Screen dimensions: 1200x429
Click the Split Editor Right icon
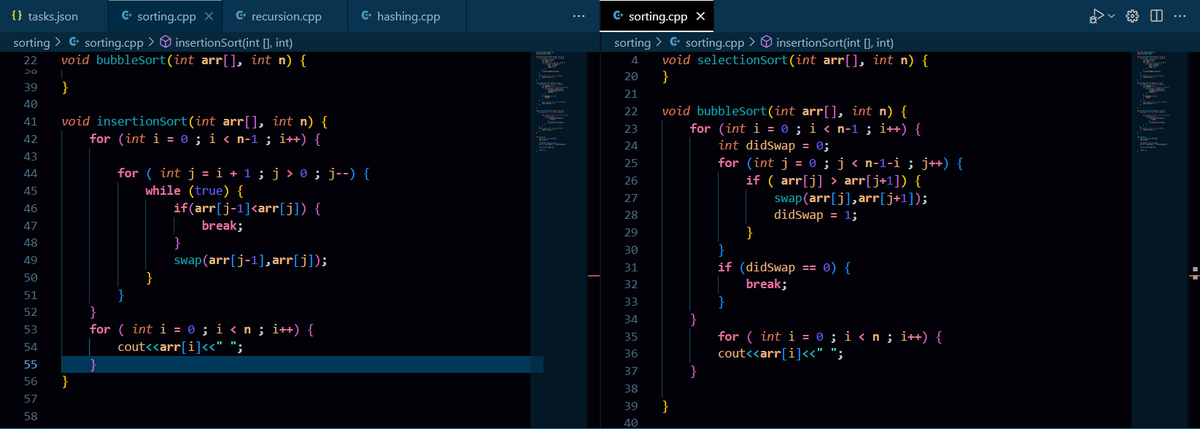(1157, 17)
